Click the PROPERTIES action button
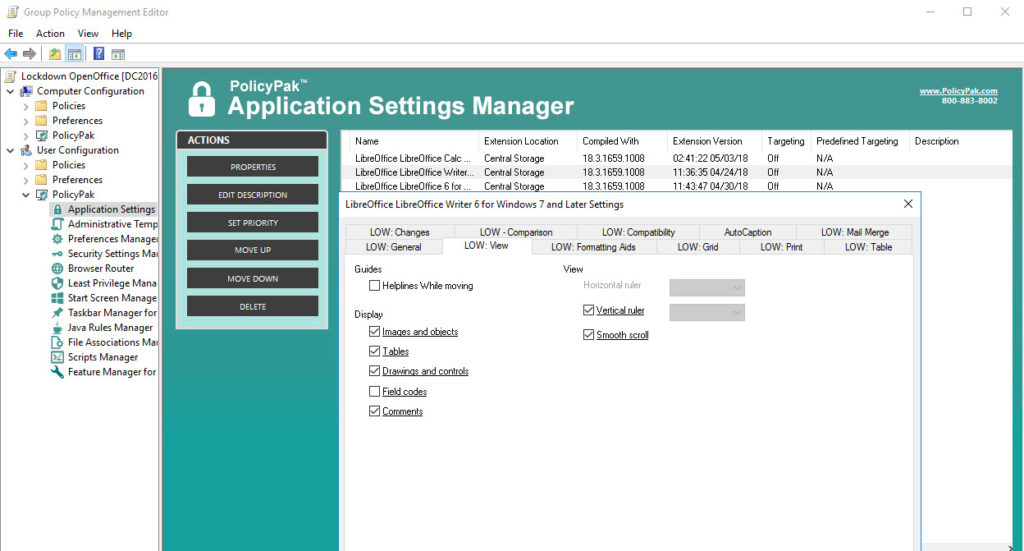1024x551 pixels. (253, 166)
